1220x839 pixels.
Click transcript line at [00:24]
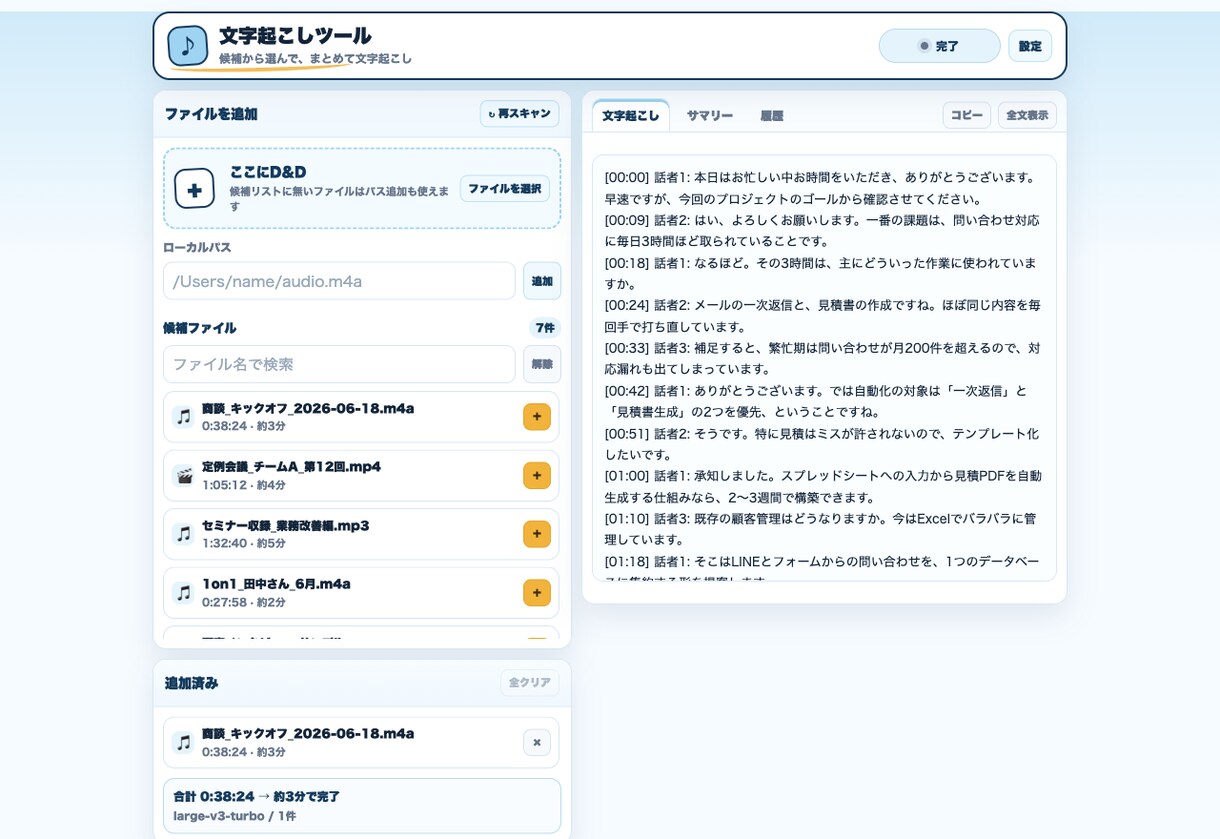pyautogui.click(x=822, y=316)
